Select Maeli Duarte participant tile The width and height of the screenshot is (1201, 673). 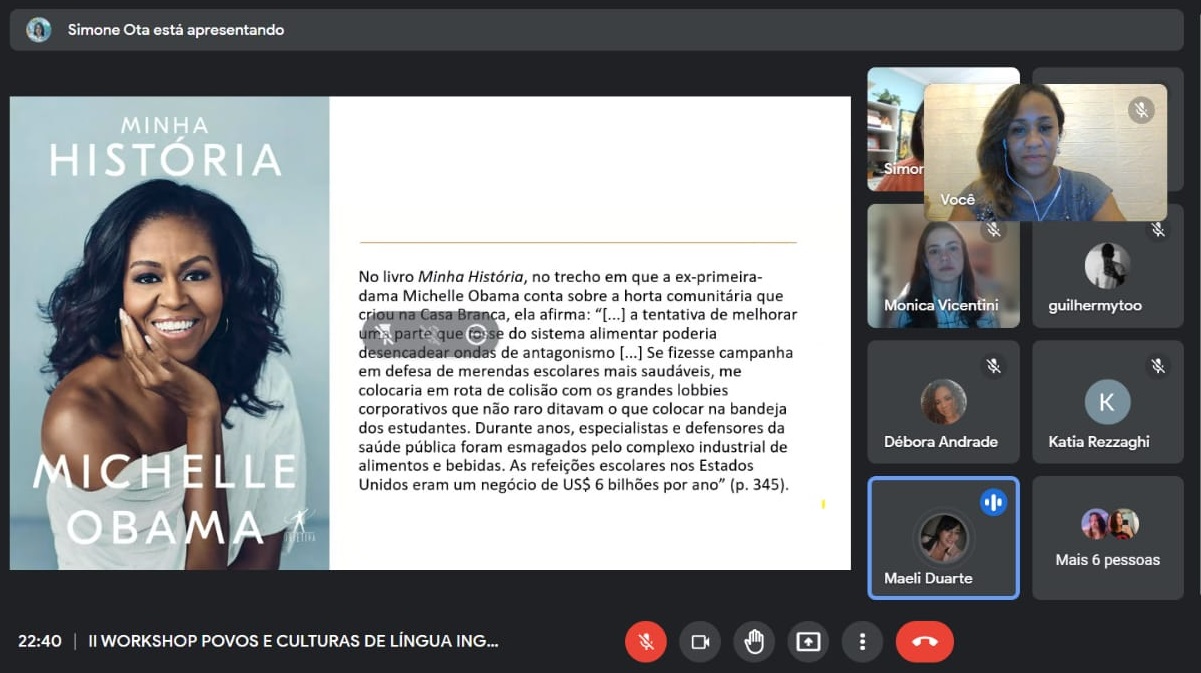tap(943, 538)
